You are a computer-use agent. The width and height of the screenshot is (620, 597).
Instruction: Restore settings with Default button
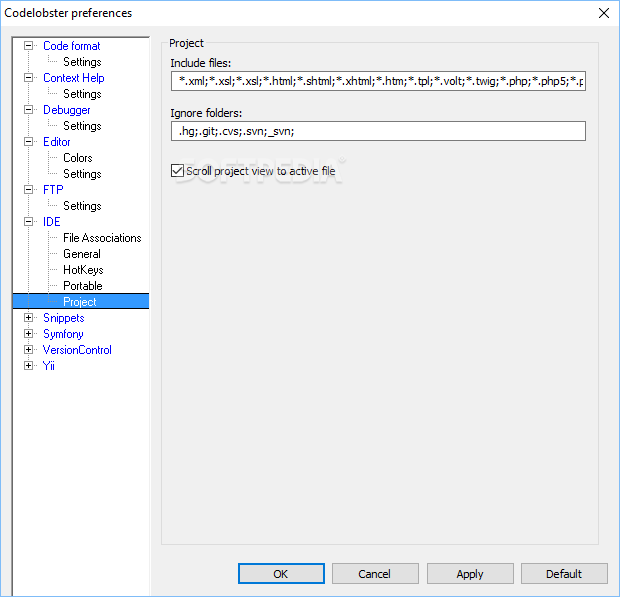(x=564, y=574)
